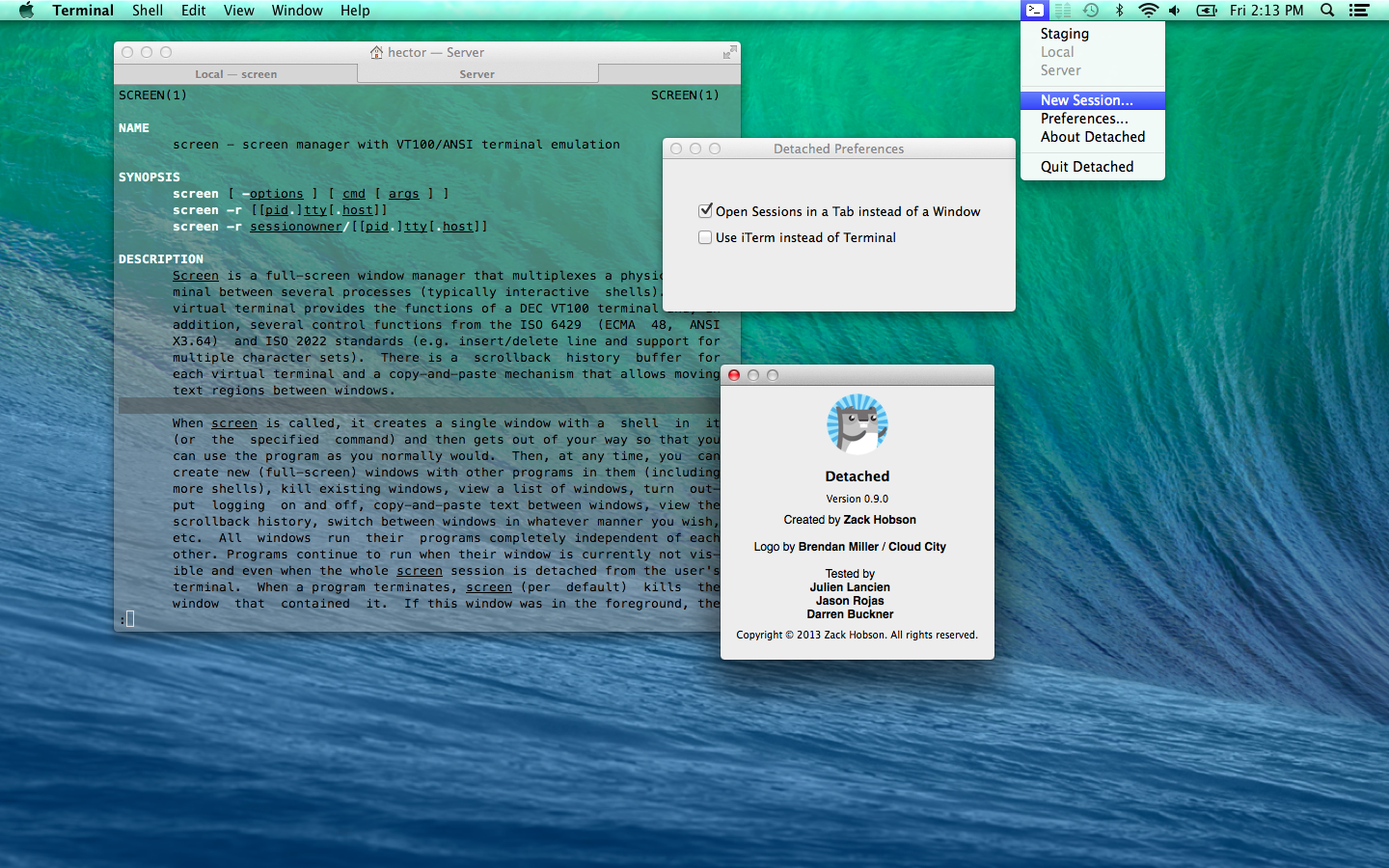The width and height of the screenshot is (1389, 868).
Task: Select the Staging session entry
Action: coord(1064,34)
